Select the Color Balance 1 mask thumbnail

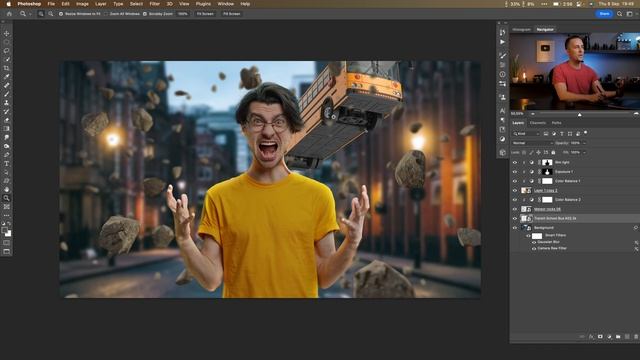[547, 181]
